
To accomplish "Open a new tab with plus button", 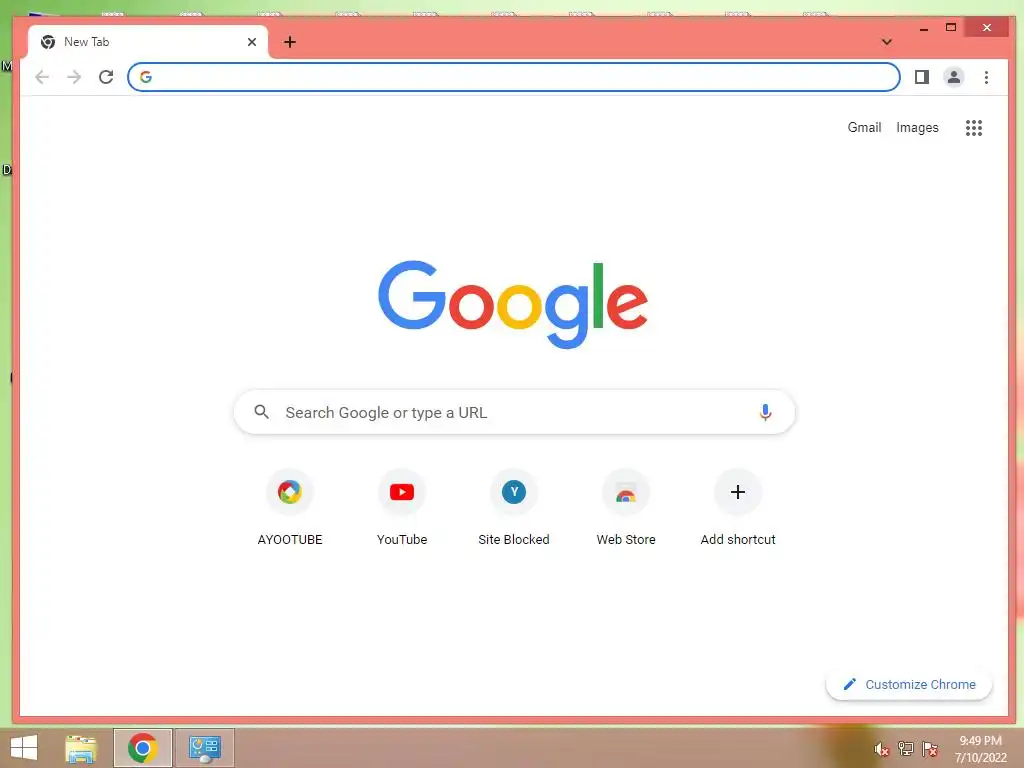I will [290, 42].
